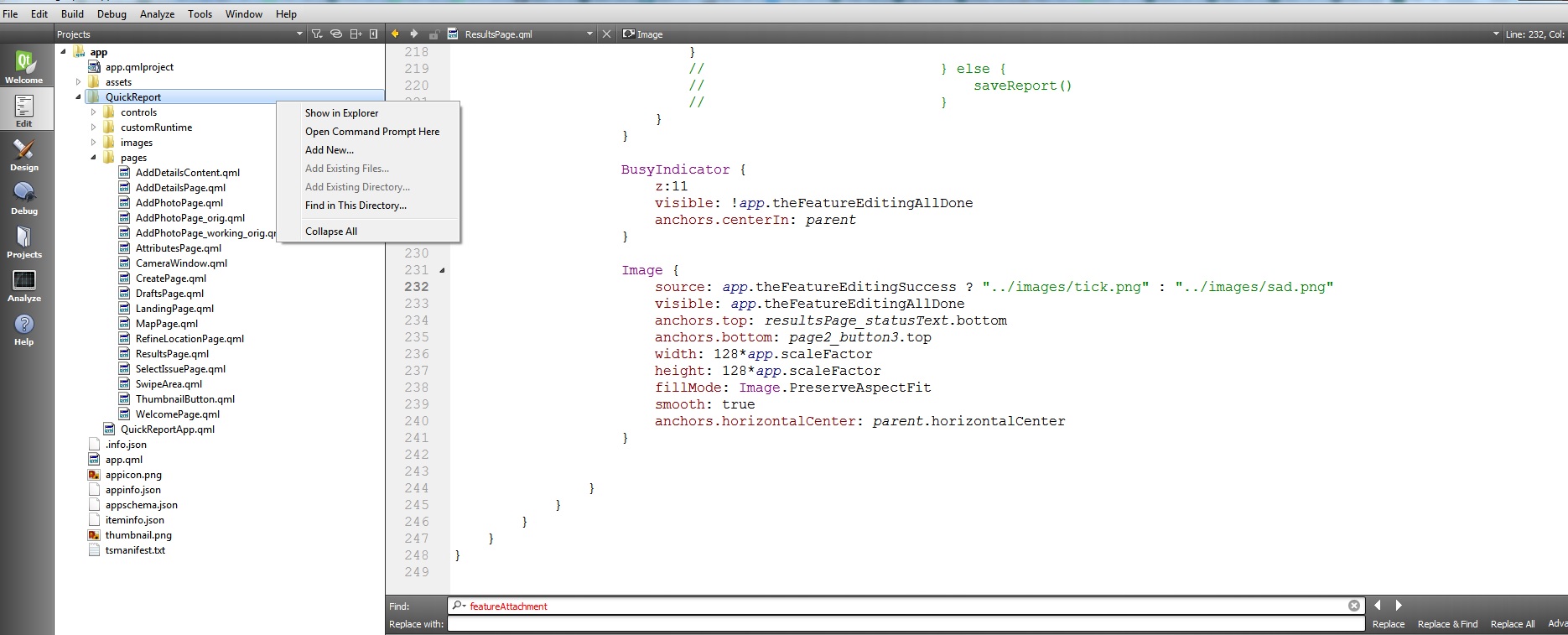Click synchronize with editor link icon
Image resolution: width=1568 pixels, height=635 pixels.
(x=335, y=34)
